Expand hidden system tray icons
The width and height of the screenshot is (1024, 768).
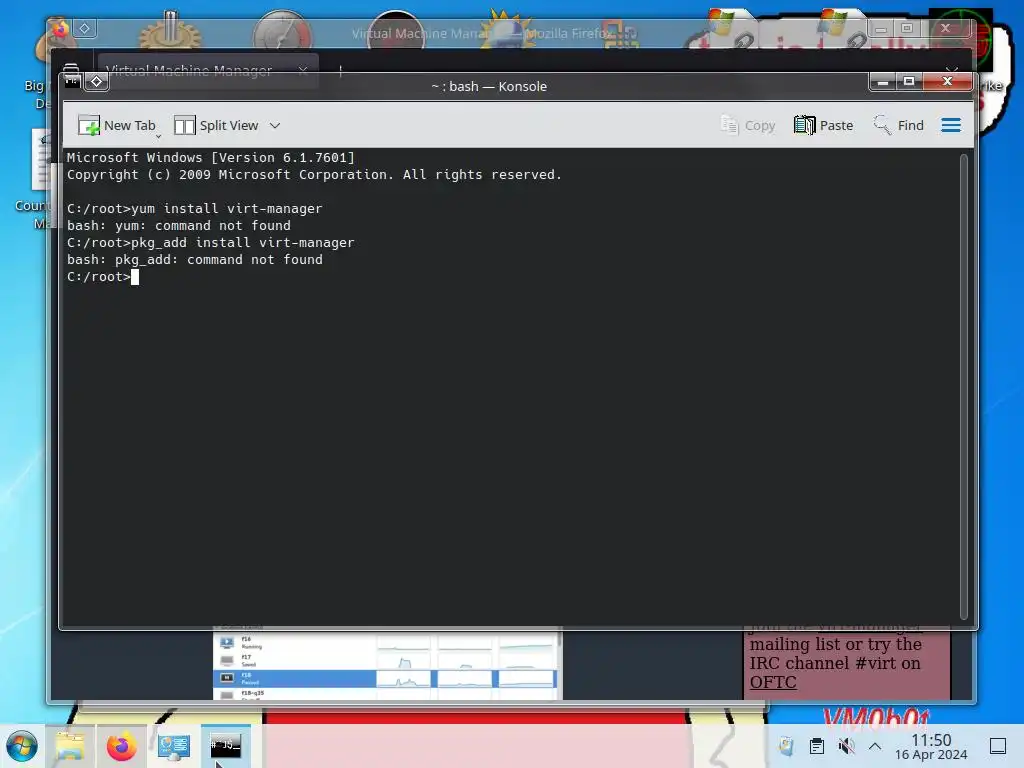click(875, 746)
